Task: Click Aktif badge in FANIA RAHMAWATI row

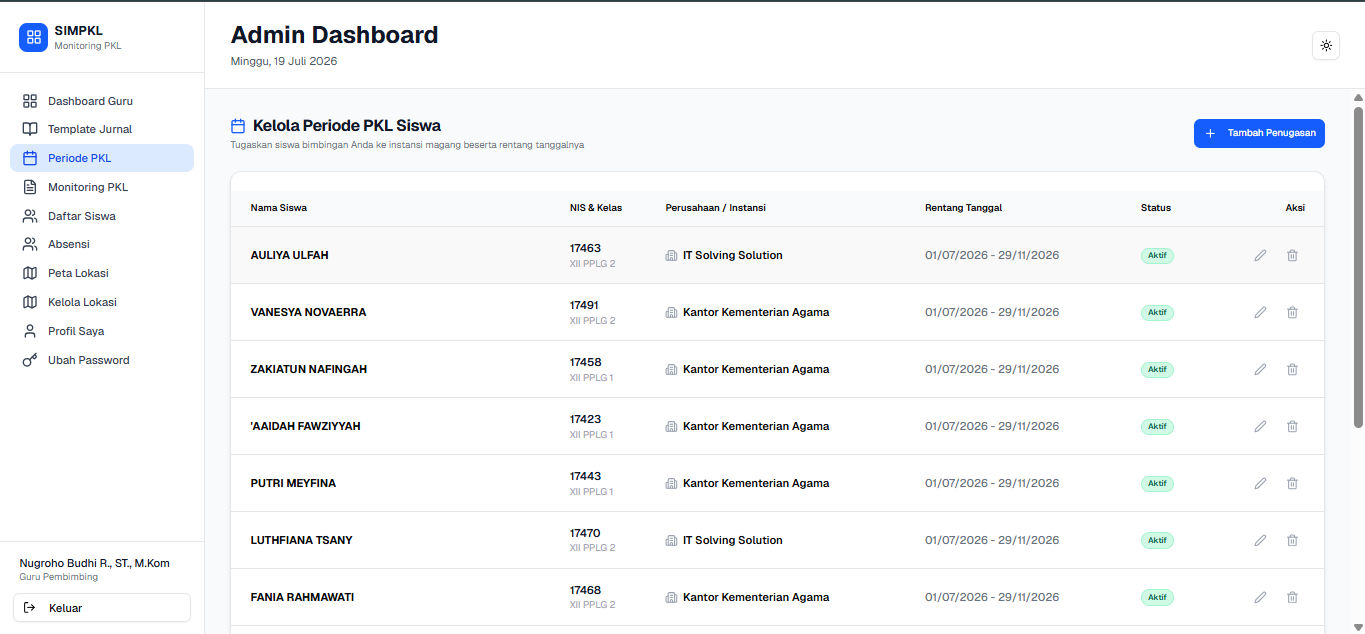Action: pos(1157,597)
